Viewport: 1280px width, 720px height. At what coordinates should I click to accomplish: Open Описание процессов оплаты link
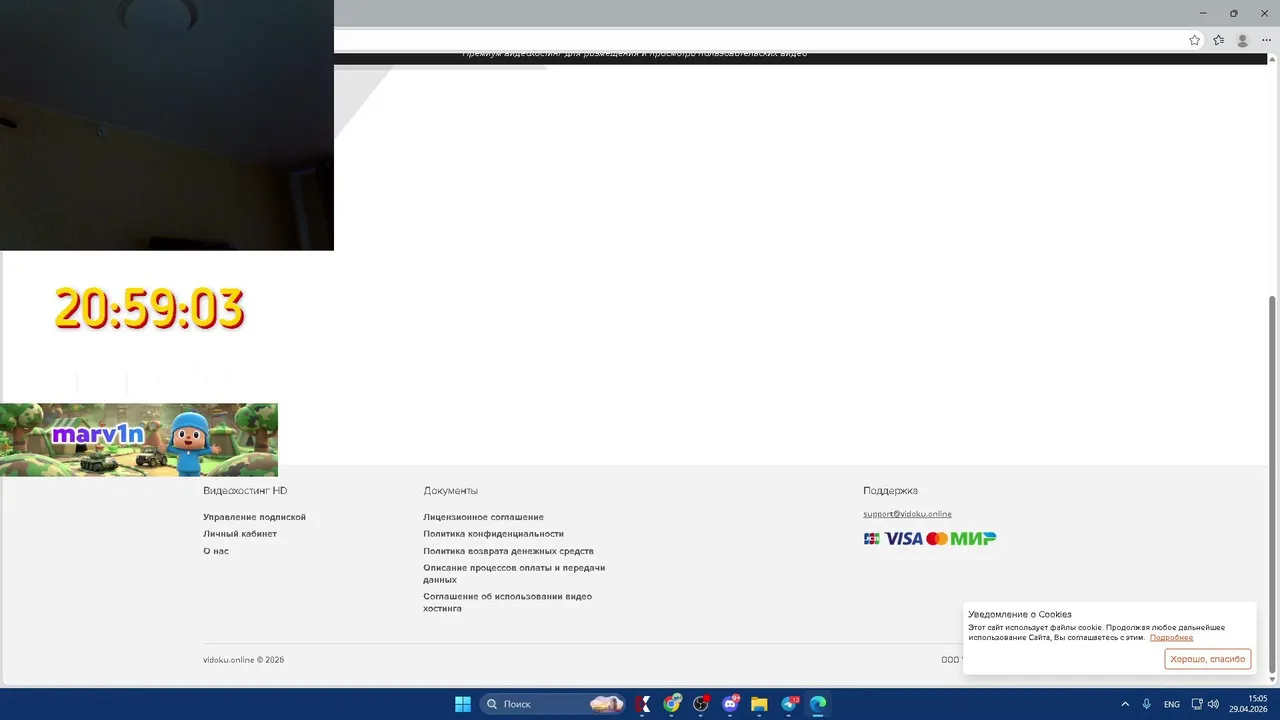tap(514, 573)
